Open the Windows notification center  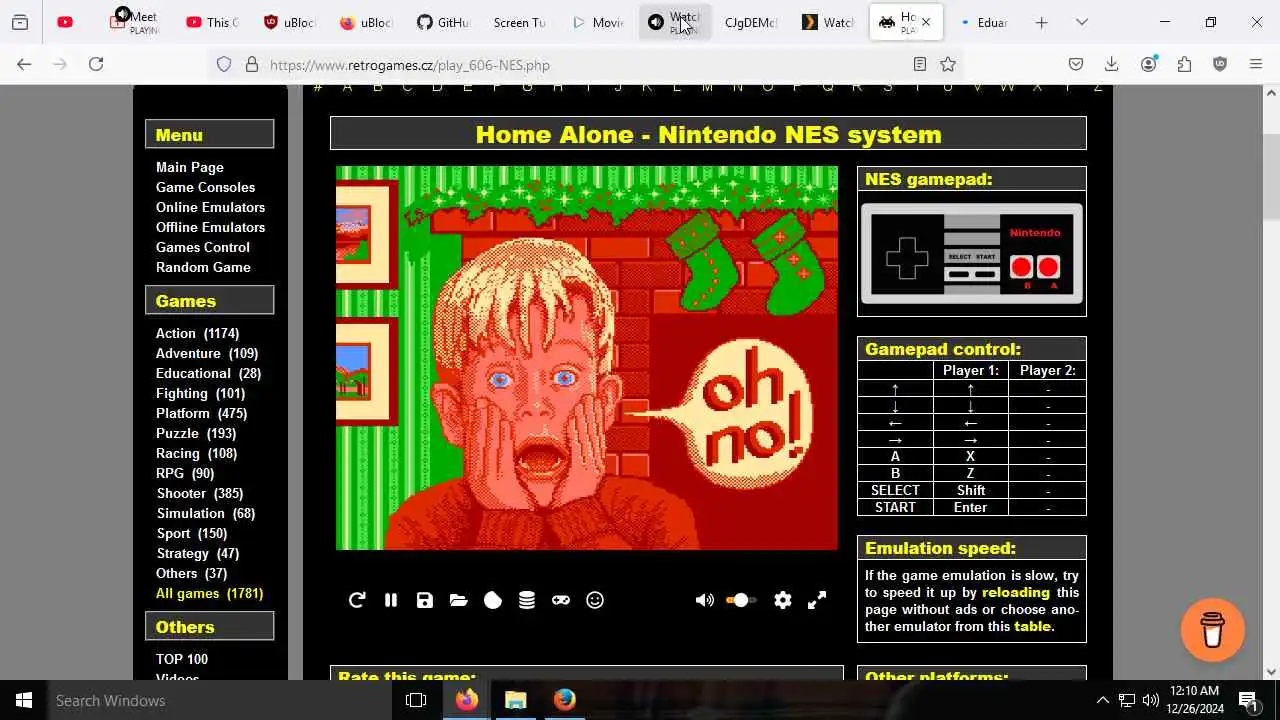pyautogui.click(x=1248, y=700)
